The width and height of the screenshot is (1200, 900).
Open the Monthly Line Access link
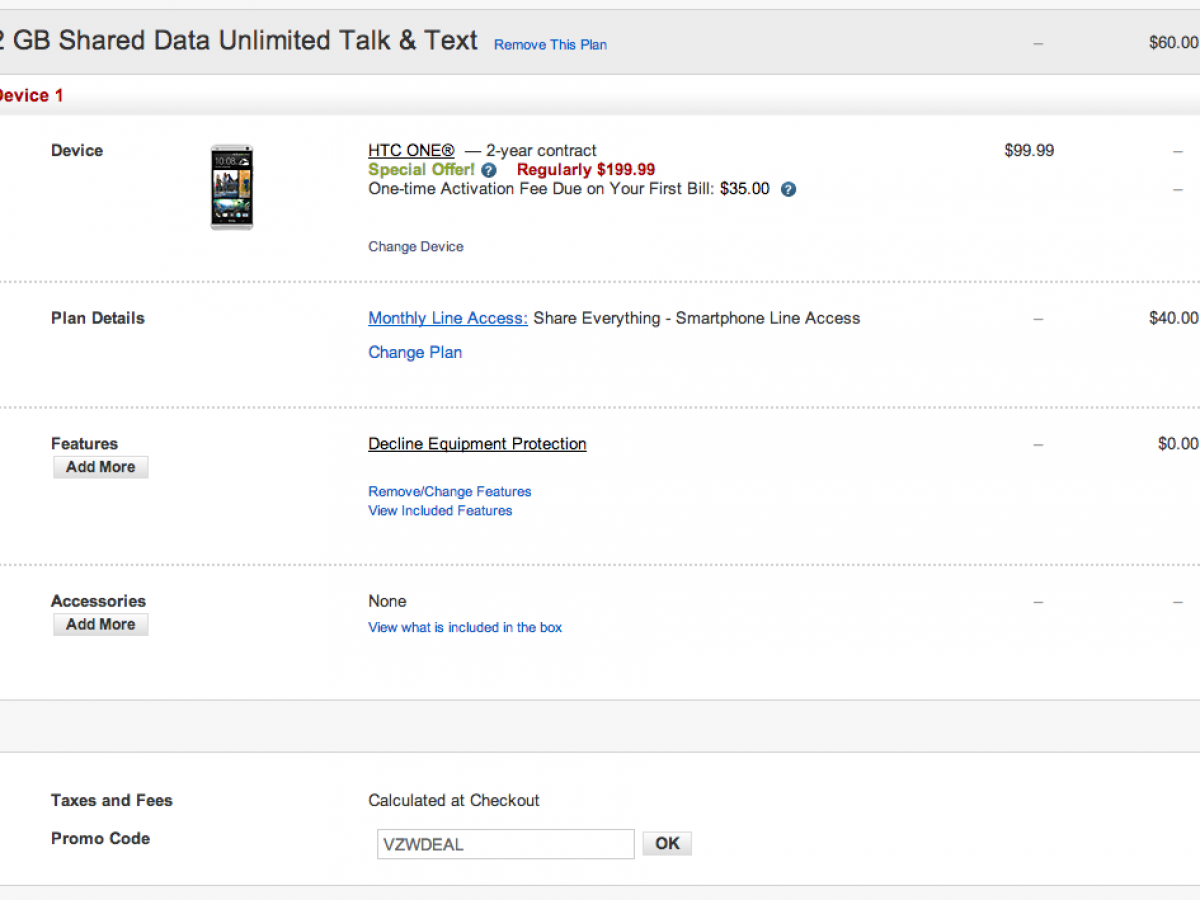tap(448, 318)
